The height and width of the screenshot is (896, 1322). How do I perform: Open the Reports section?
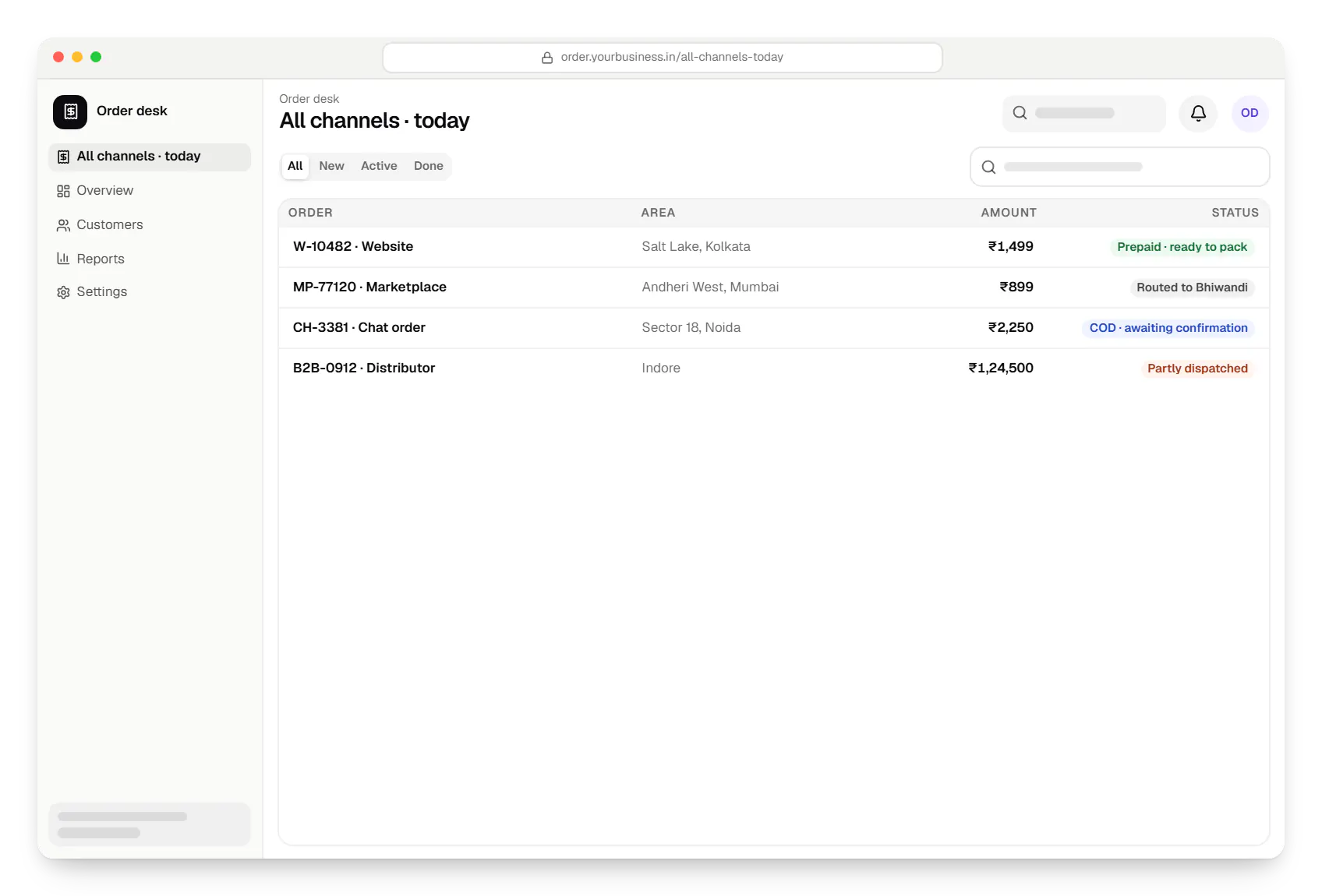(x=150, y=259)
